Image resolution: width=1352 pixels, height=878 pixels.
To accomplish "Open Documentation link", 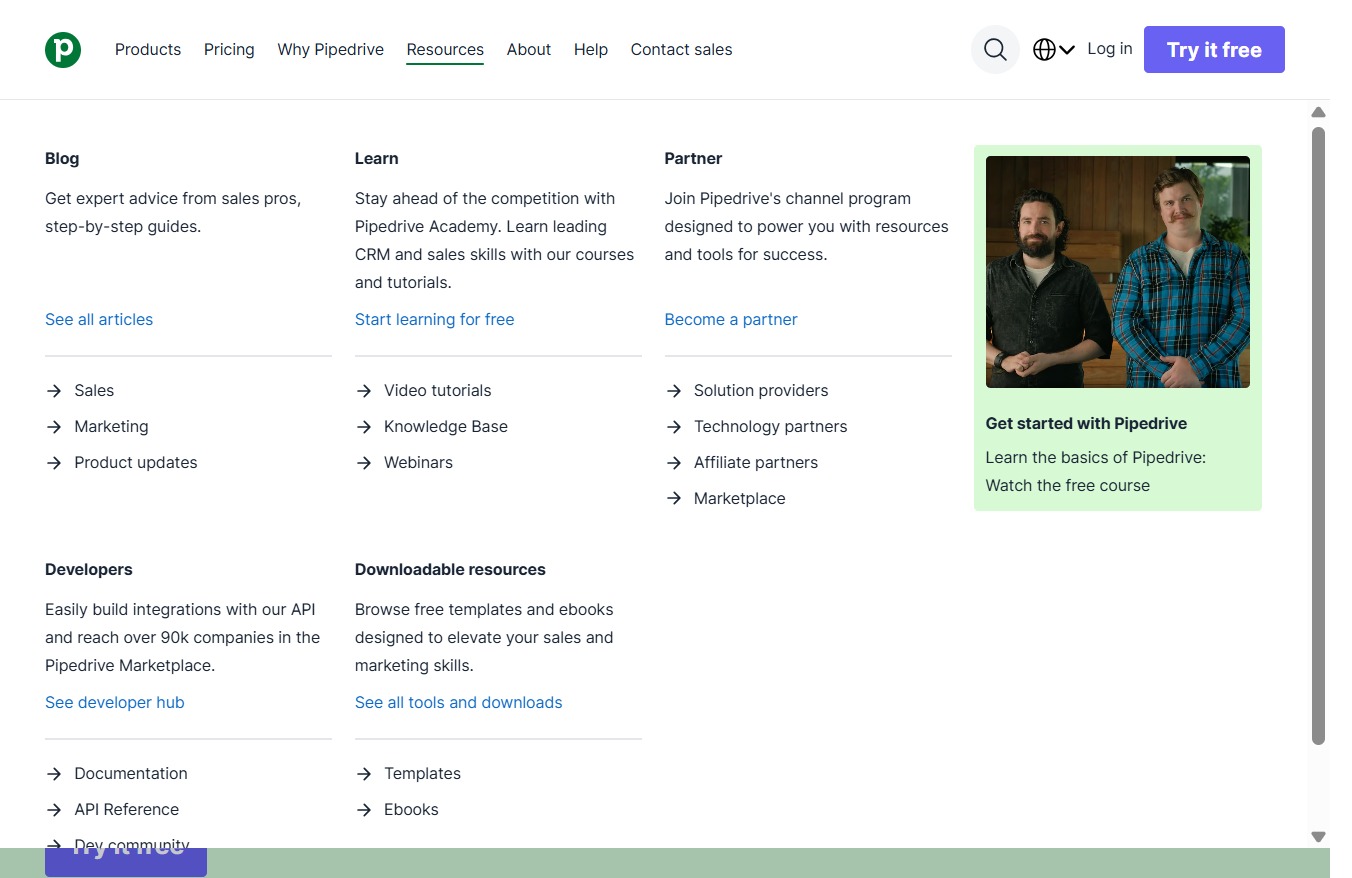I will pyautogui.click(x=131, y=774).
